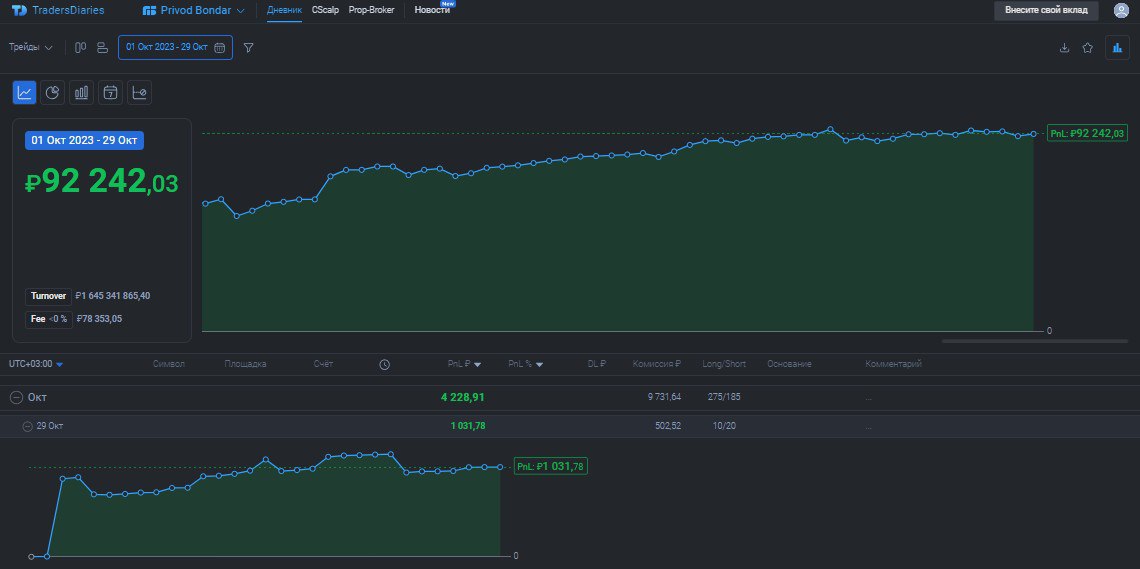Click the 10/20 Long/Short value
The width and height of the screenshot is (1140, 569).
pos(724,426)
